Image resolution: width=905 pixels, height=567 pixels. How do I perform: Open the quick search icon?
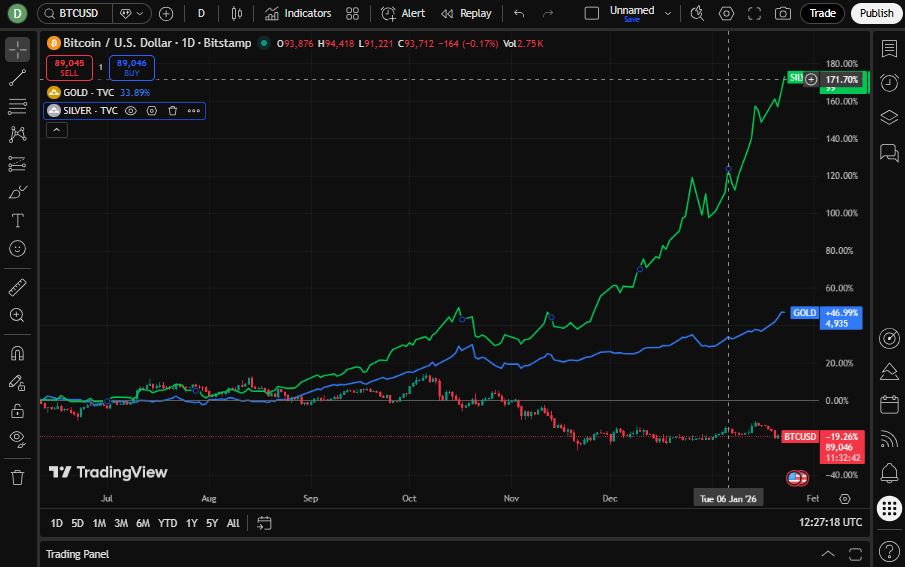(x=697, y=13)
